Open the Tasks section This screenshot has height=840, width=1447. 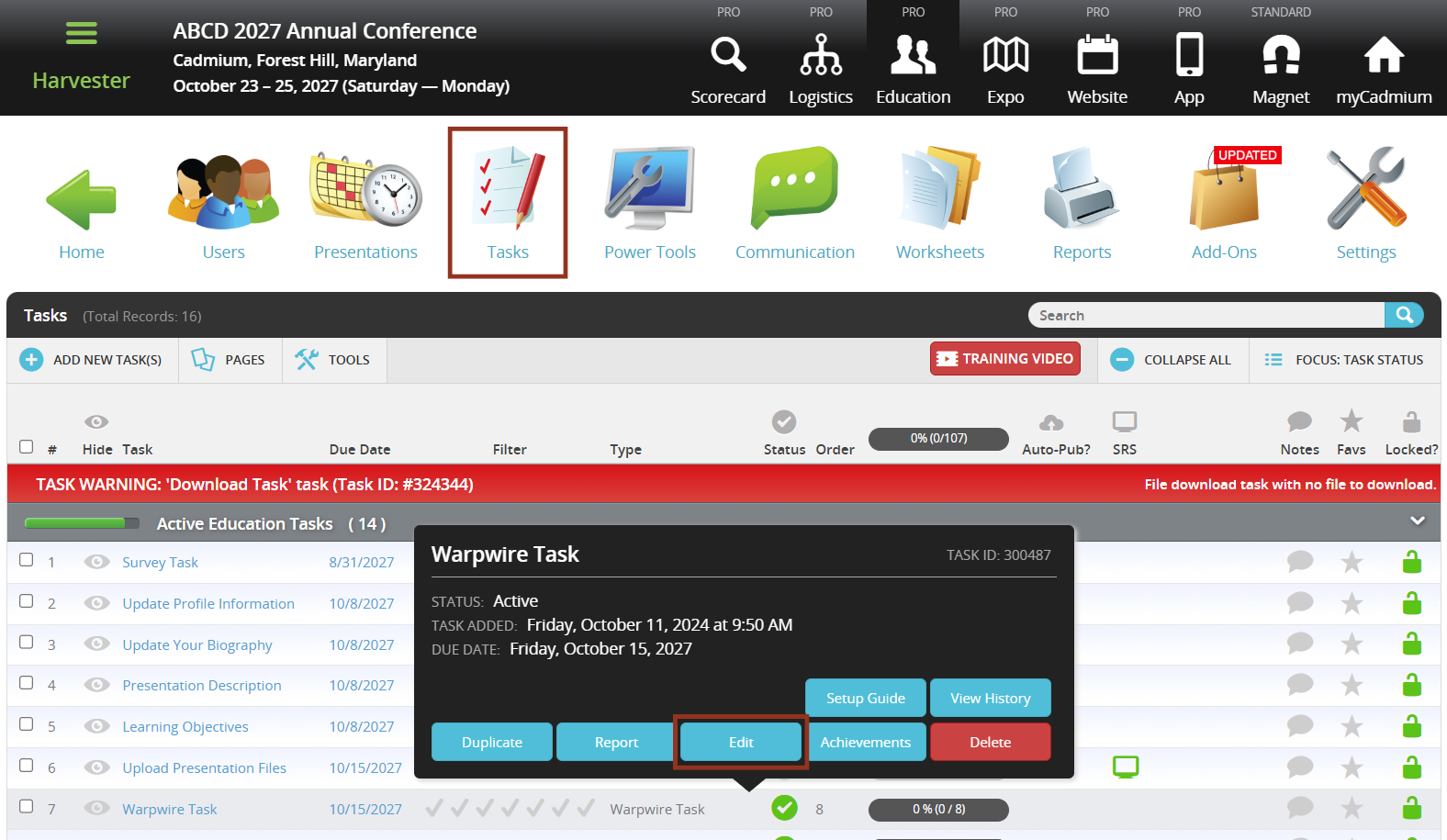coord(508,203)
